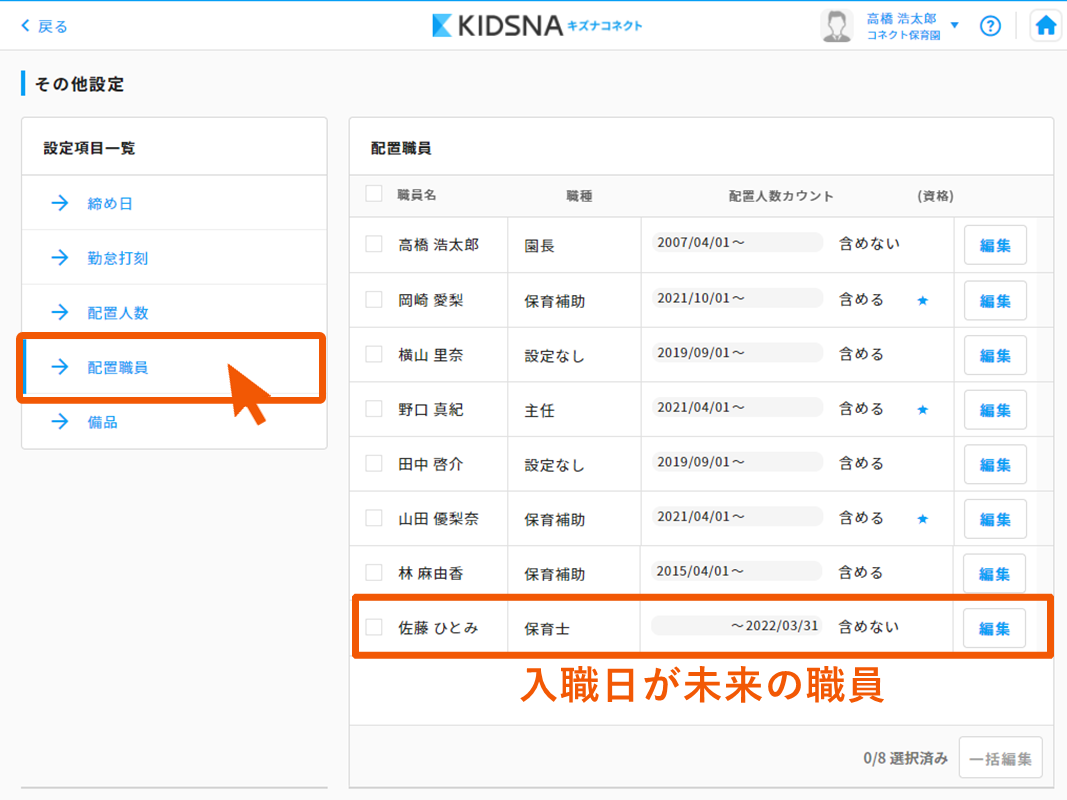Go back using the 戻る link
This screenshot has height=800, width=1067.
[x=45, y=26]
